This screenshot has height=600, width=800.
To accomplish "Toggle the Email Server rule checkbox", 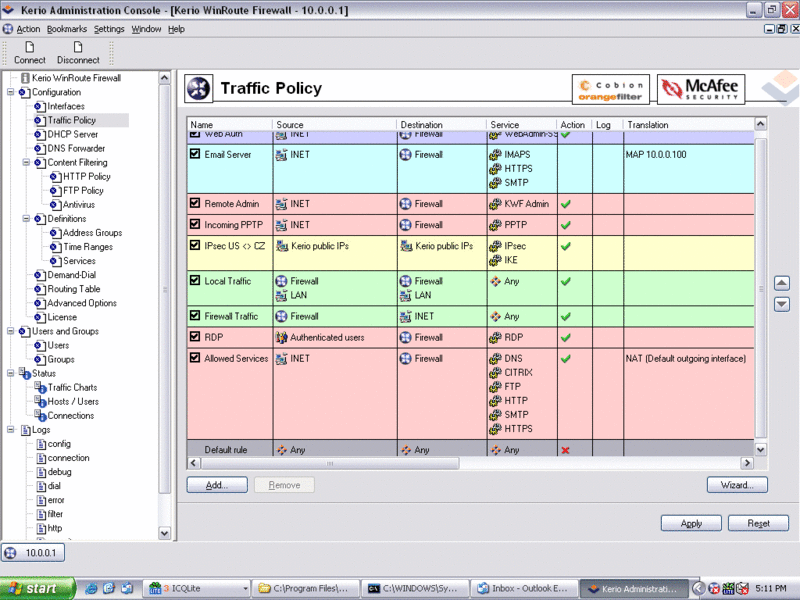I will (194, 154).
